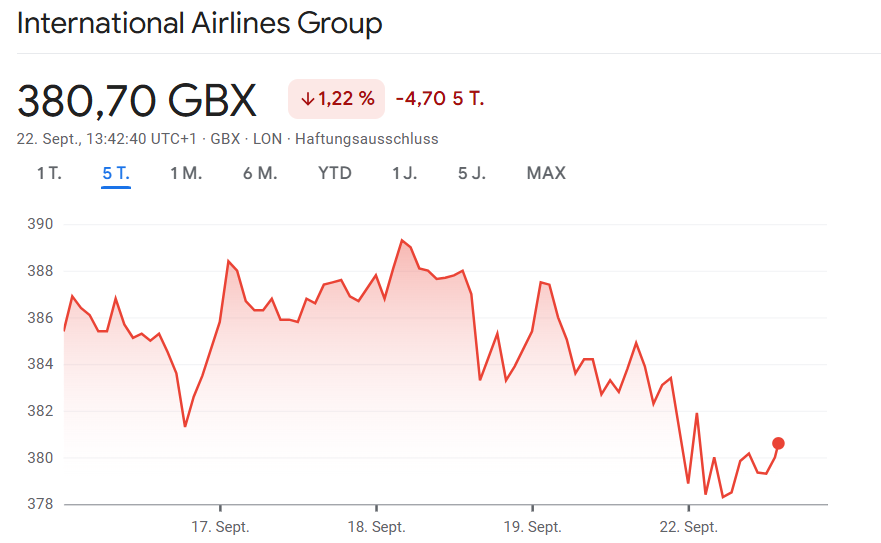Open the 6 M. chart view
Image resolution: width=881 pixels, height=543 pixels.
click(260, 173)
